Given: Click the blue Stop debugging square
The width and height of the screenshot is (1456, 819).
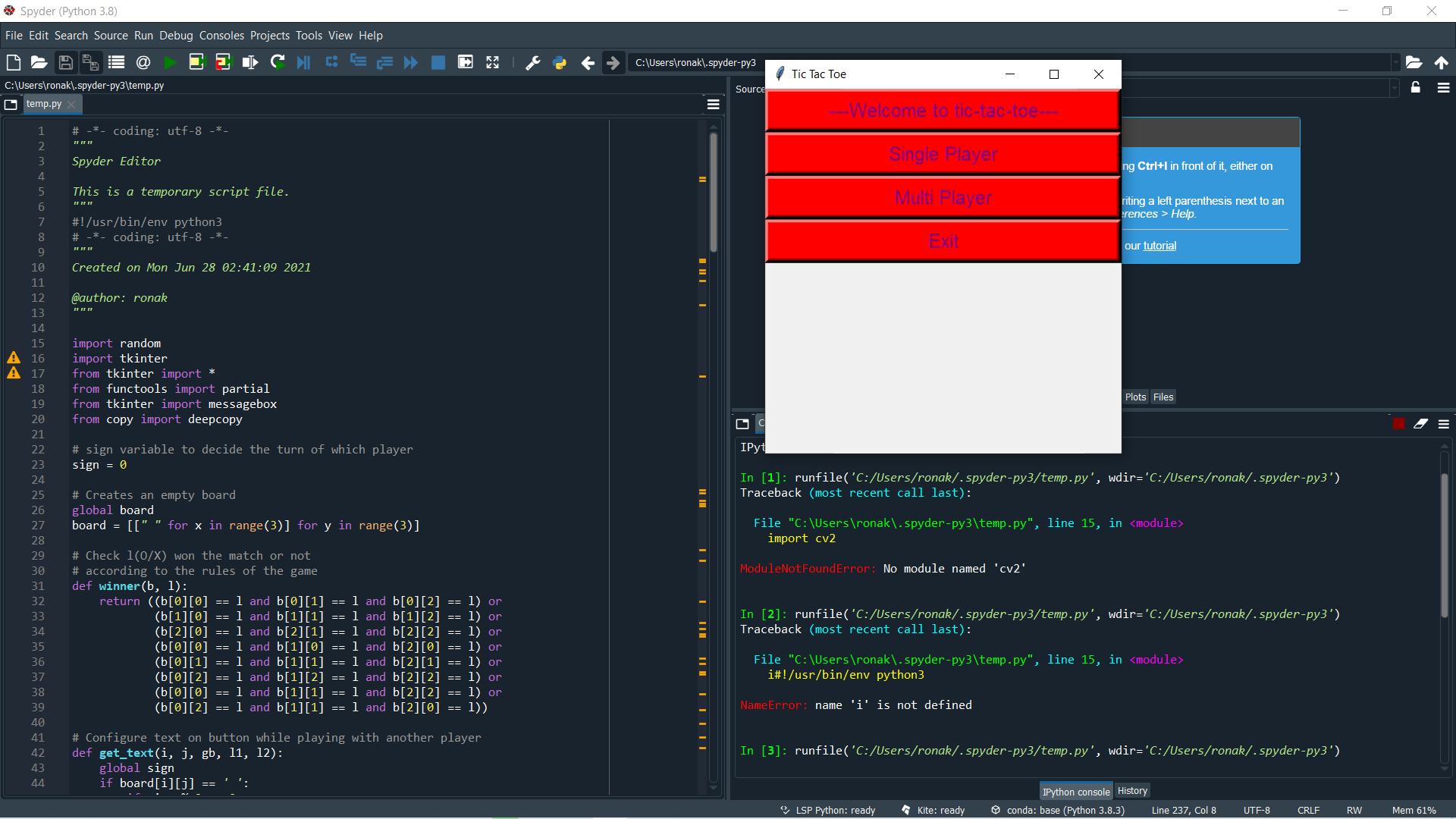Looking at the screenshot, I should (x=438, y=63).
